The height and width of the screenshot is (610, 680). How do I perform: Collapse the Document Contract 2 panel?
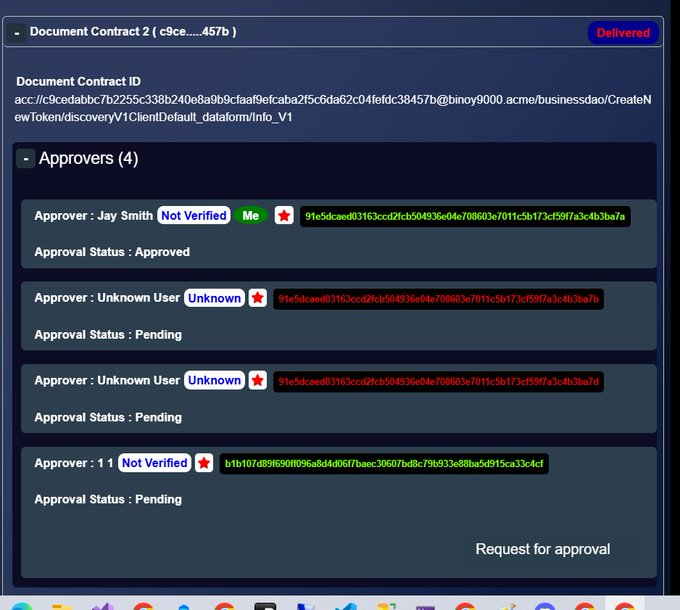click(17, 33)
